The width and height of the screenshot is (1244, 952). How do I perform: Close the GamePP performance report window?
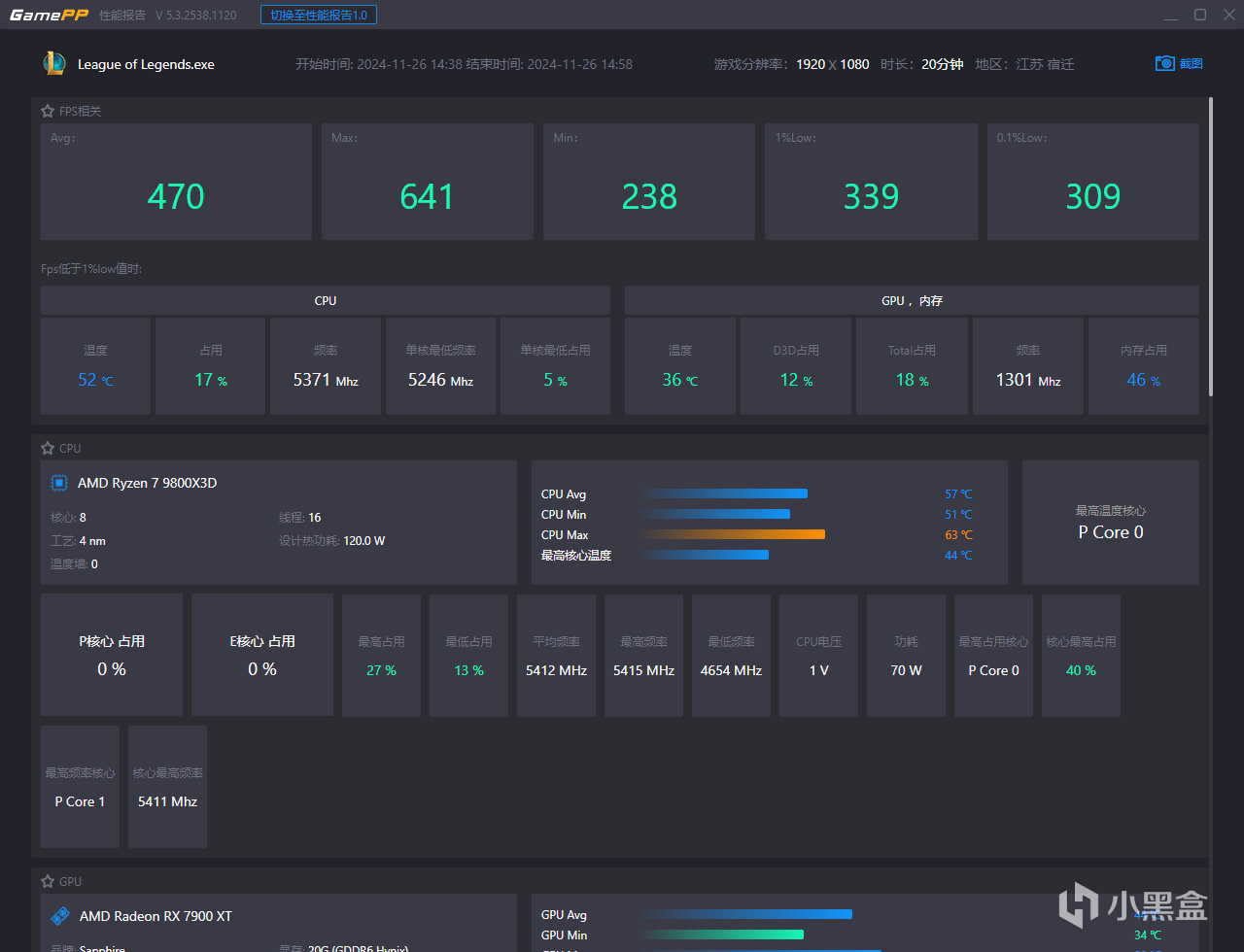click(x=1229, y=15)
